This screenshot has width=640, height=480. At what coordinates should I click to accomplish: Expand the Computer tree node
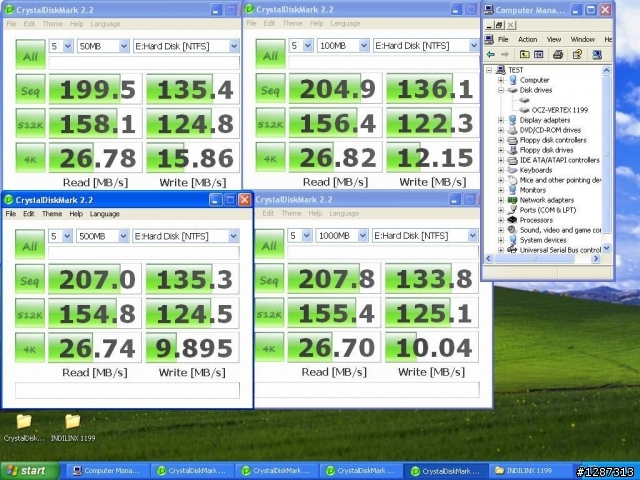(x=501, y=80)
